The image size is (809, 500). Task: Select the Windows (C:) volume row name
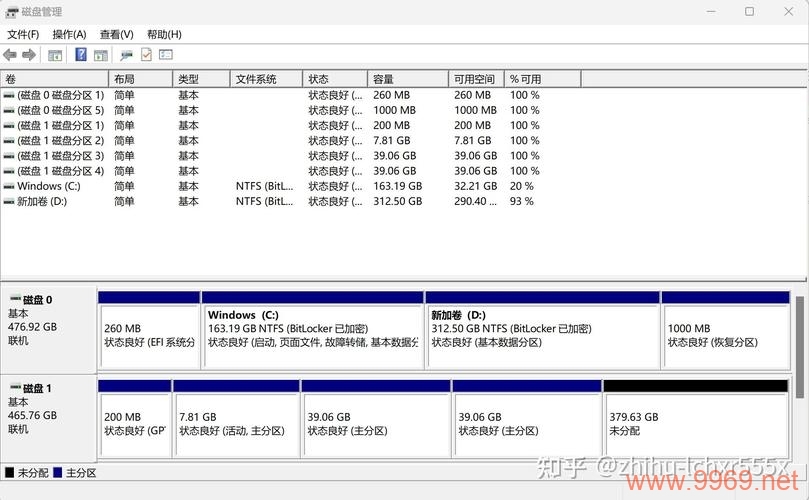click(48, 186)
